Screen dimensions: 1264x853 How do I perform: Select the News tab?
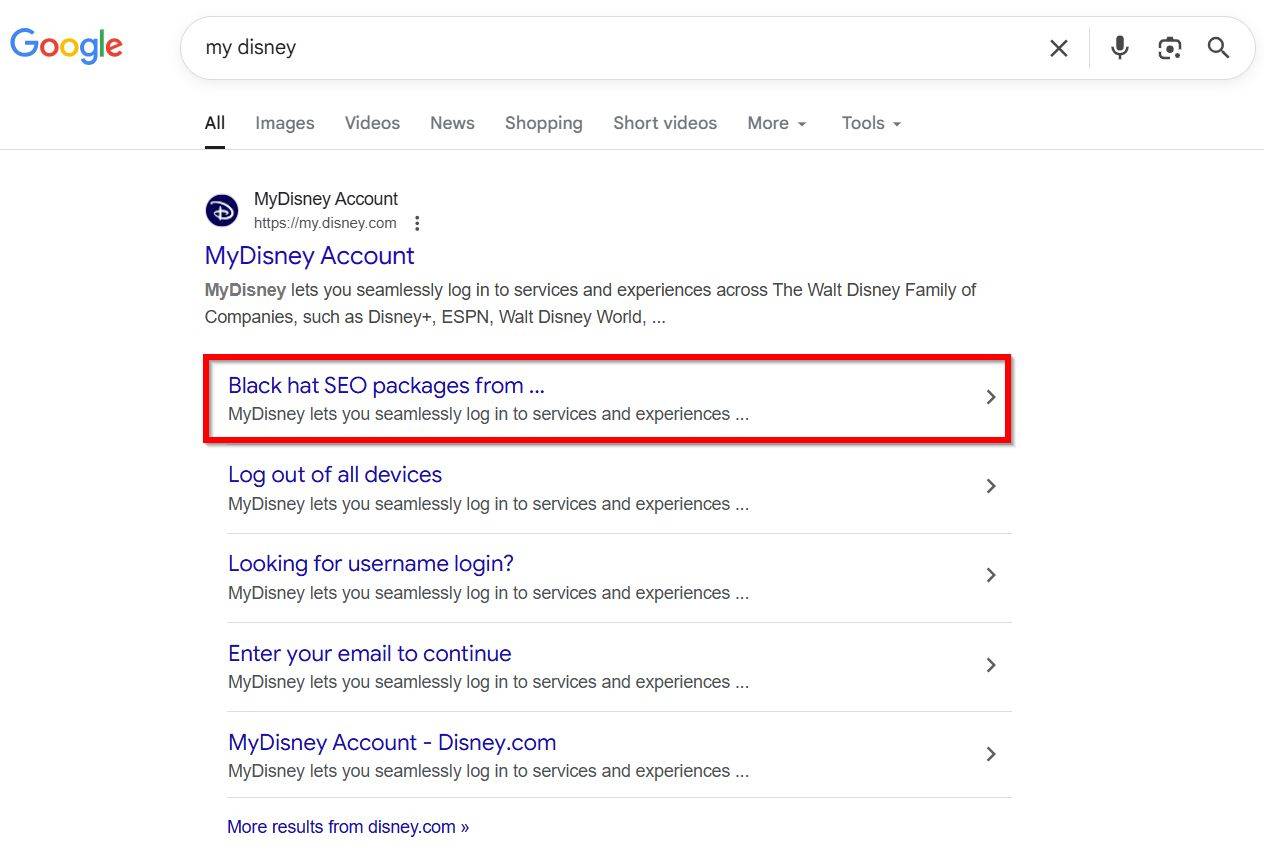pos(452,123)
